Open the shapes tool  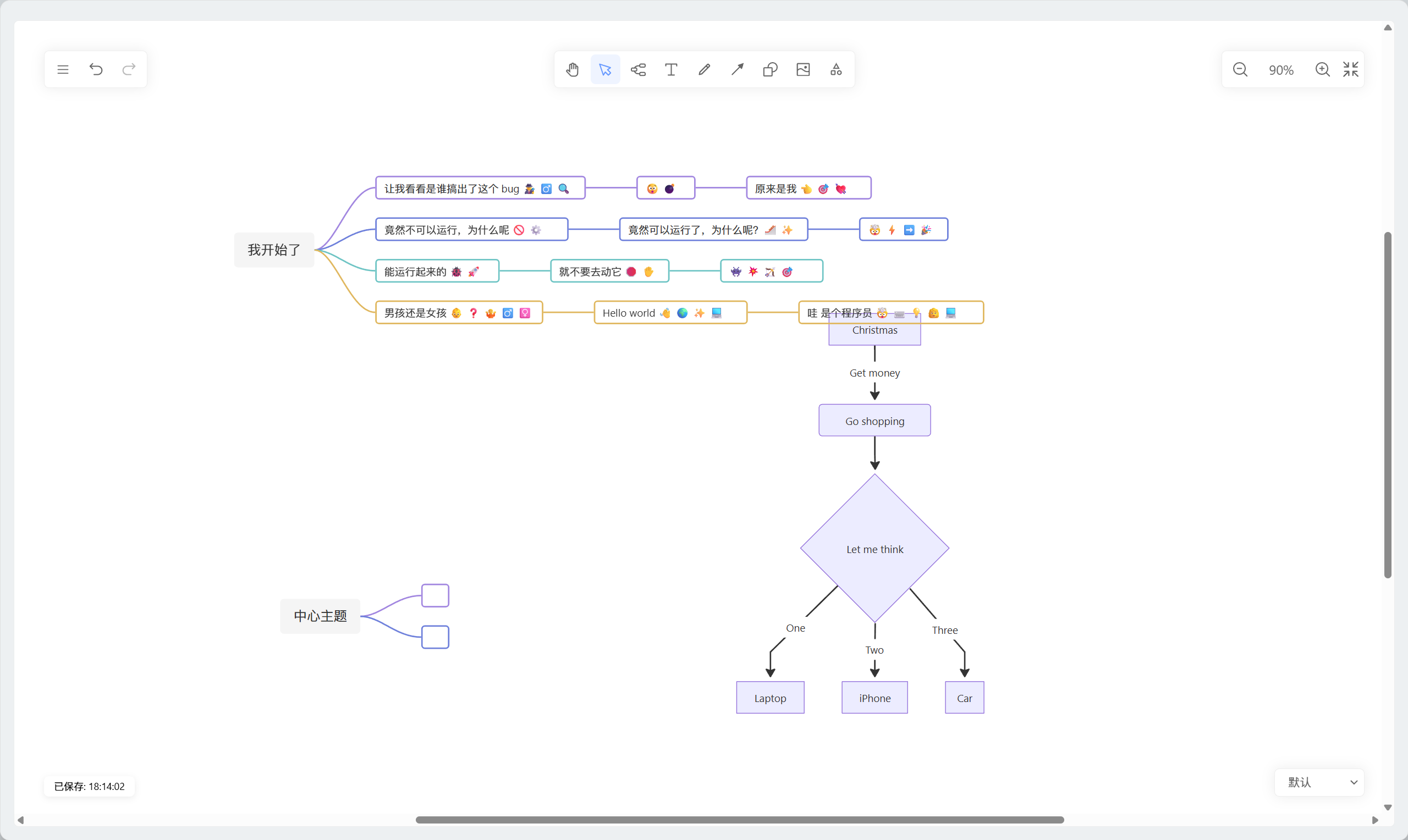(770, 70)
